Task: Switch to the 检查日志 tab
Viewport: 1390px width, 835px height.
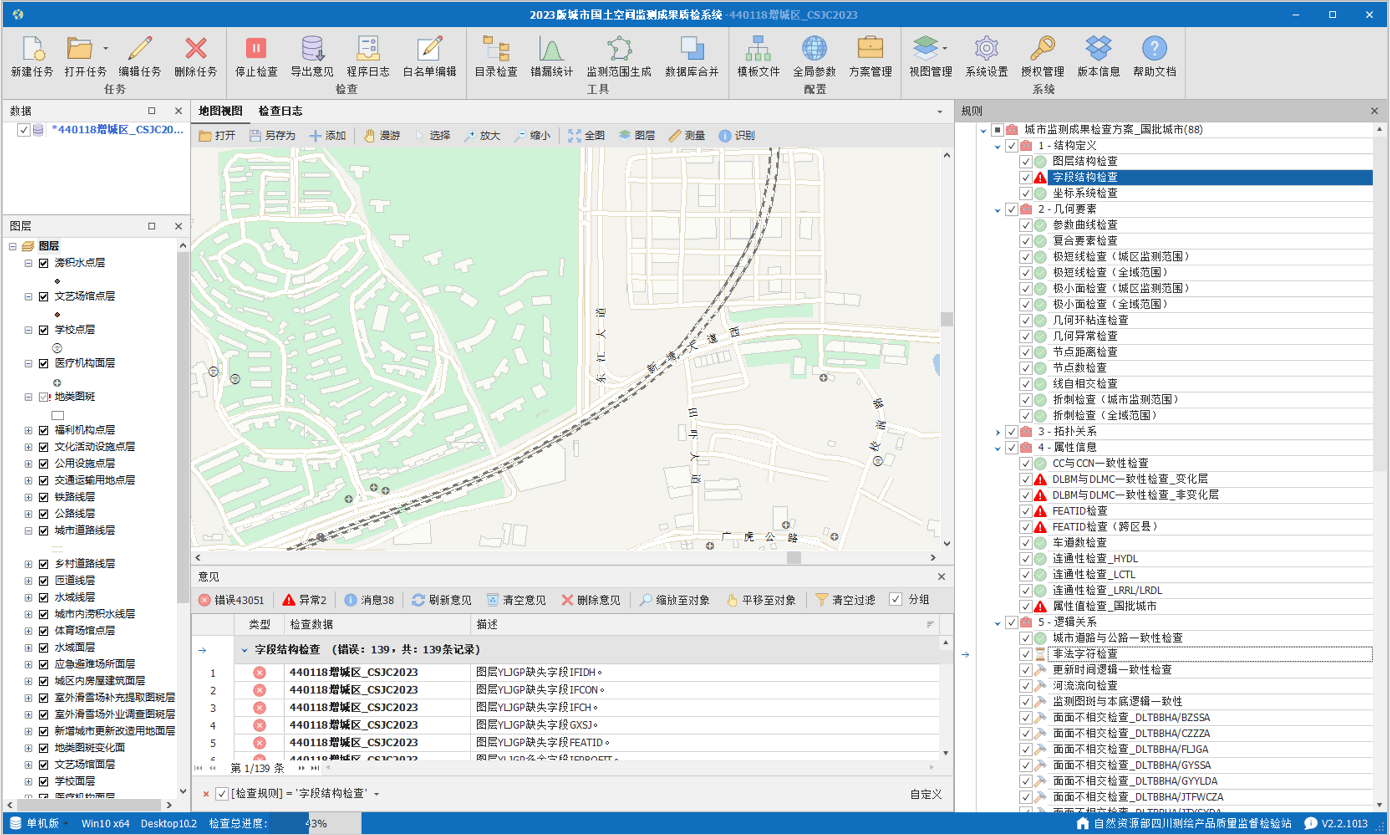Action: point(280,111)
